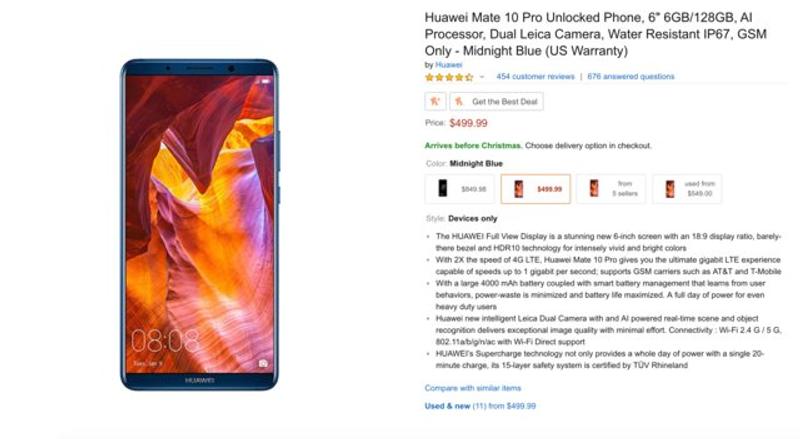The height and width of the screenshot is (439, 800).
Task: Click the phone icon in the selected $499.99 swatch
Action: 518,189
